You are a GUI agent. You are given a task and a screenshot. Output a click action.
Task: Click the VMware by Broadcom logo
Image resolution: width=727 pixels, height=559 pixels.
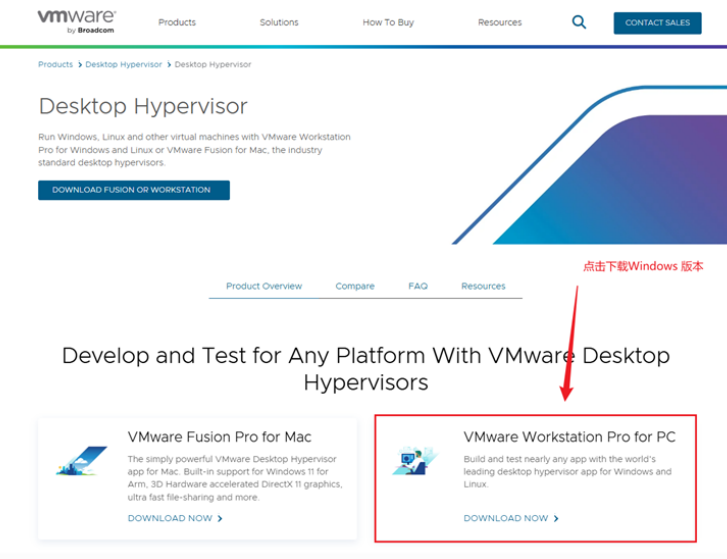coord(77,22)
